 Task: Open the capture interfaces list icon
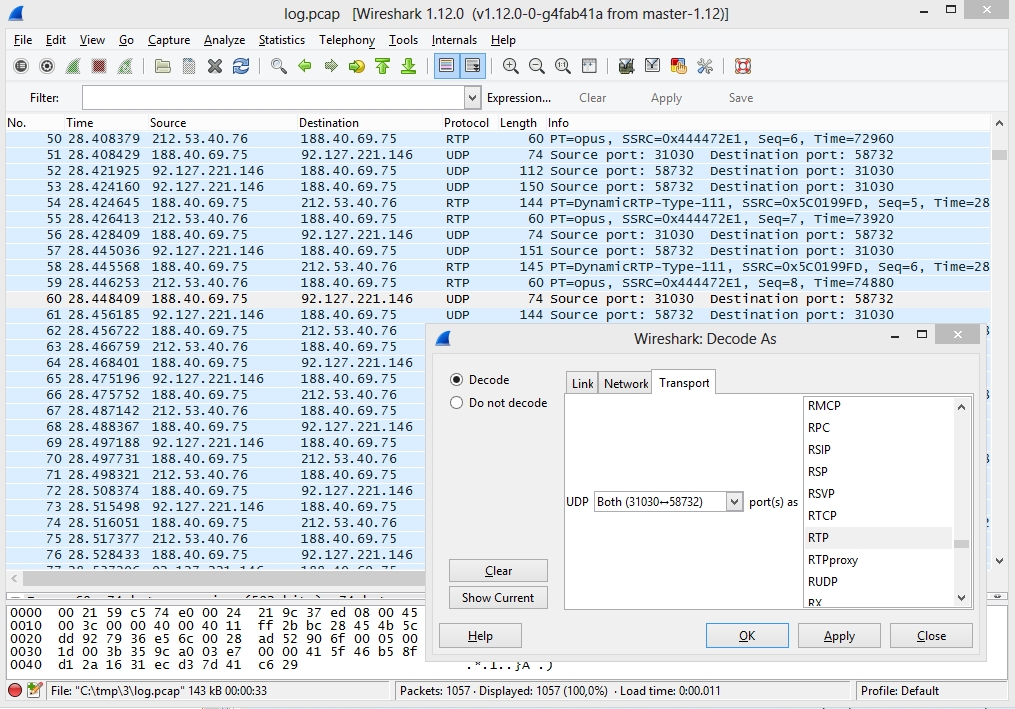pos(21,66)
